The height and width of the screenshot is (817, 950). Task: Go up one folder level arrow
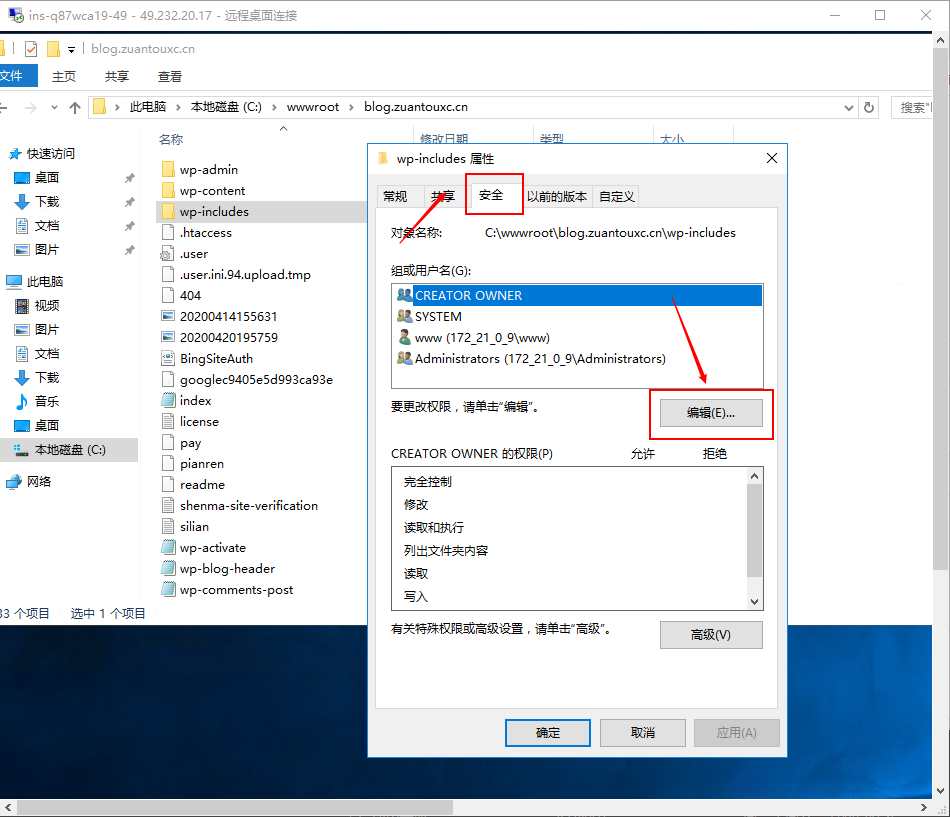75,107
